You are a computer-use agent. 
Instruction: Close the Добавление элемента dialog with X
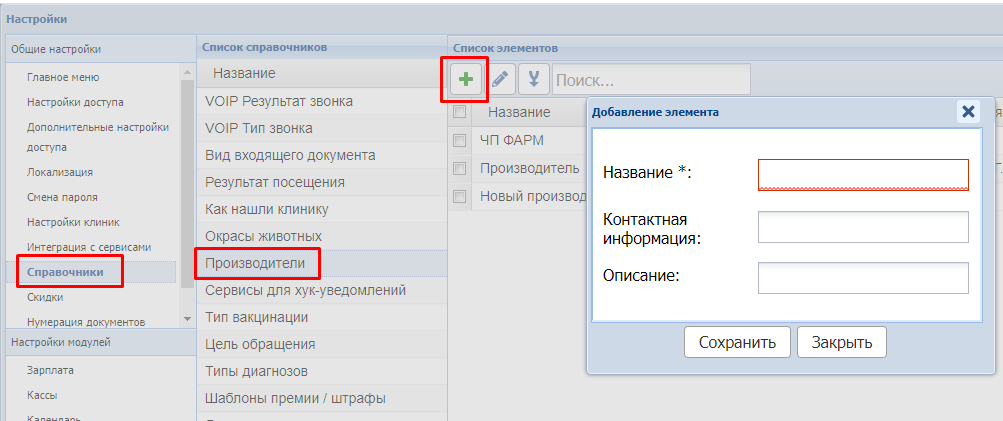pyautogui.click(x=968, y=111)
